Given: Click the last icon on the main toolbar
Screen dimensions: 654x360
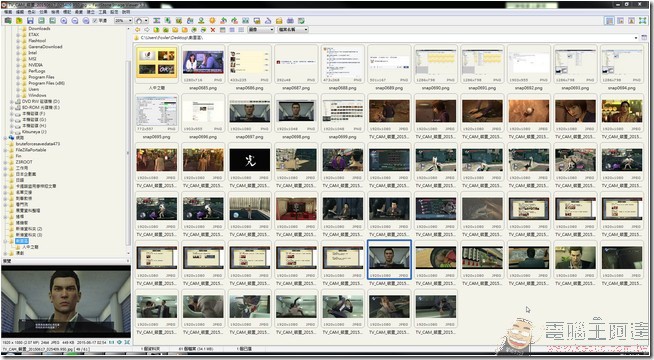Looking at the screenshot, I should [302, 20].
